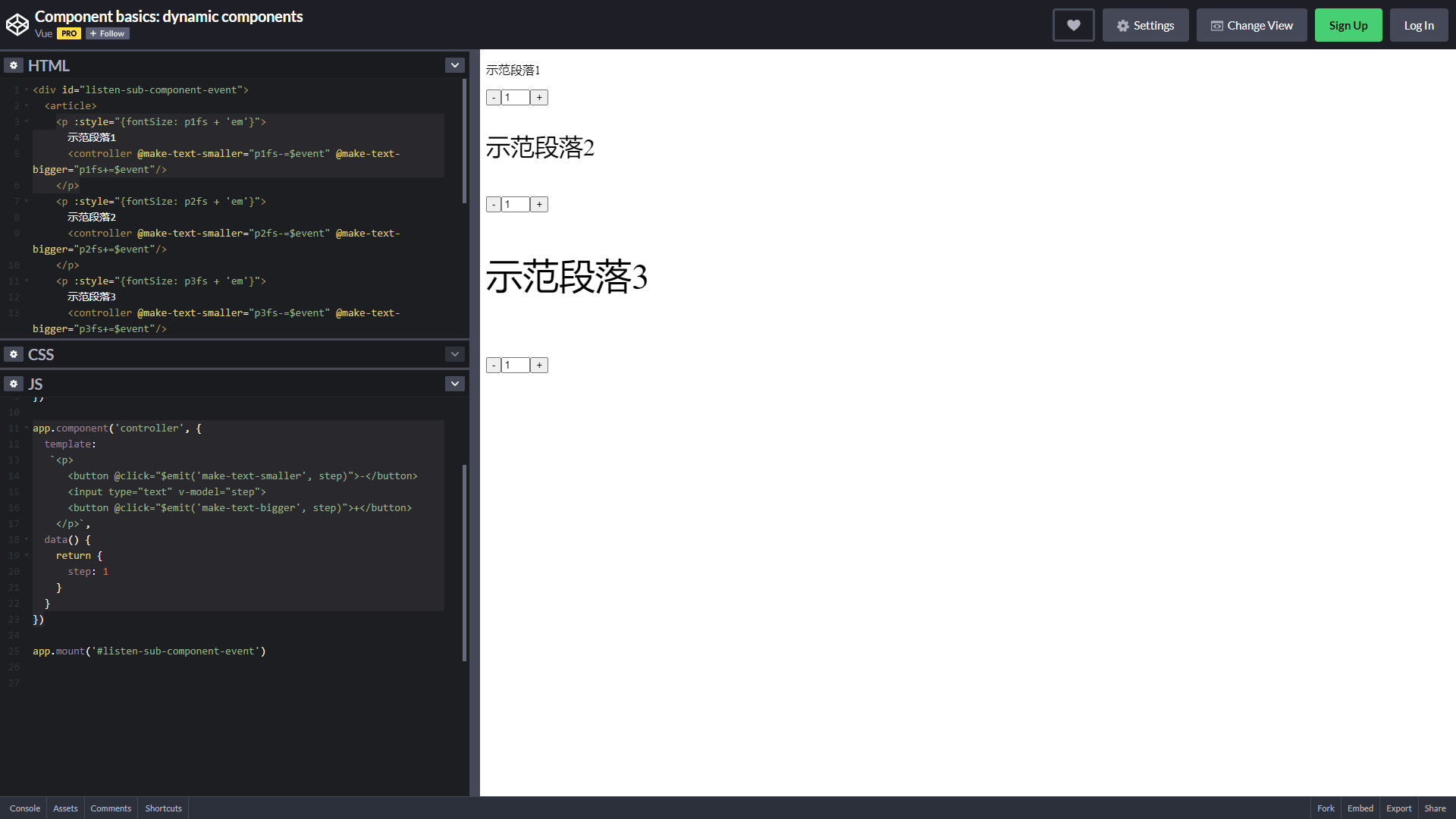
Task: Click the Console tab at bottom
Action: point(24,808)
